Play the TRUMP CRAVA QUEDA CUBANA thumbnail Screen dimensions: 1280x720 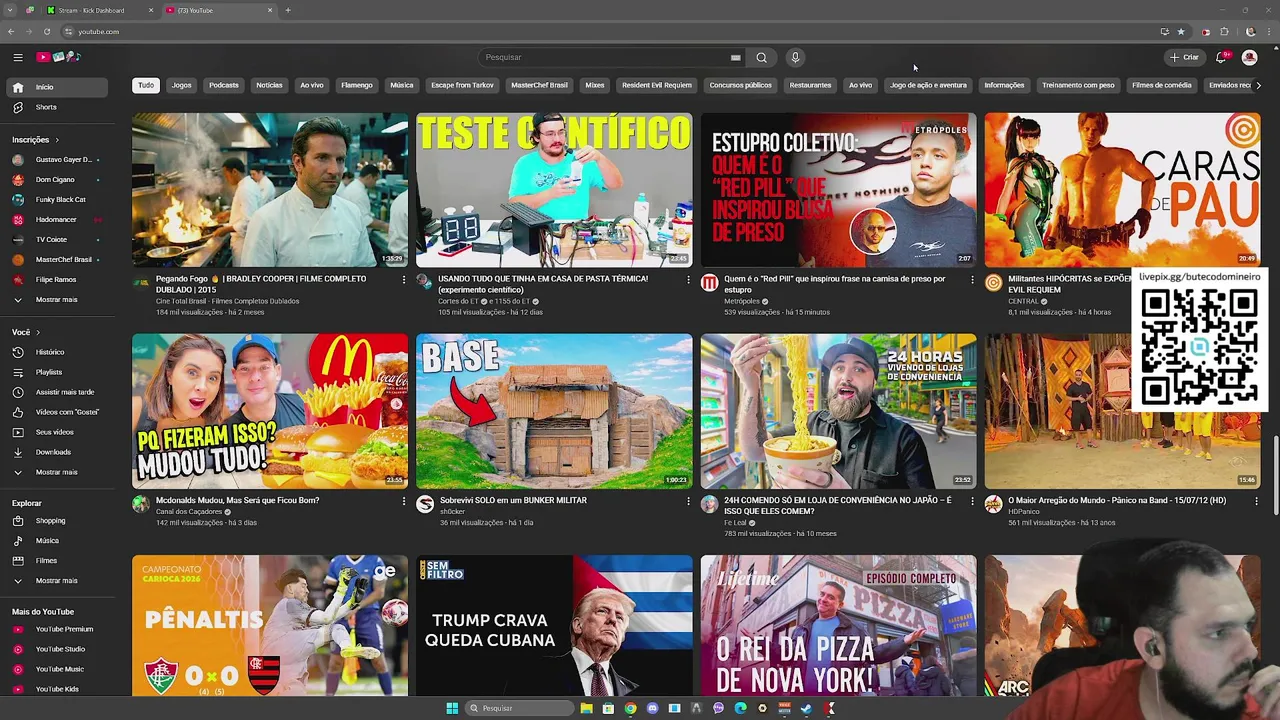tap(554, 626)
